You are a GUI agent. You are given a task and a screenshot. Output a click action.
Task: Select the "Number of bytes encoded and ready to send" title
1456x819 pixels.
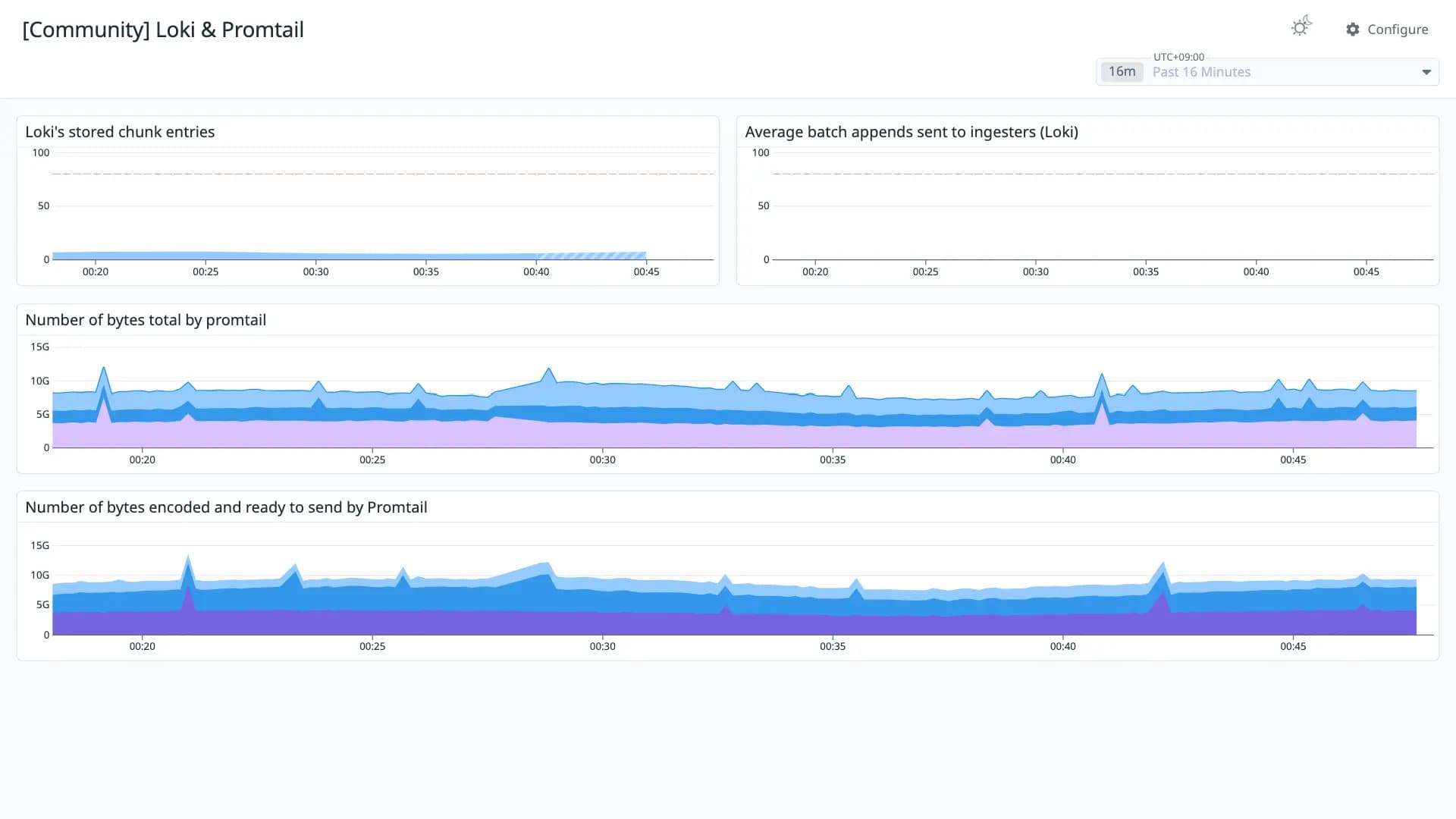click(226, 507)
